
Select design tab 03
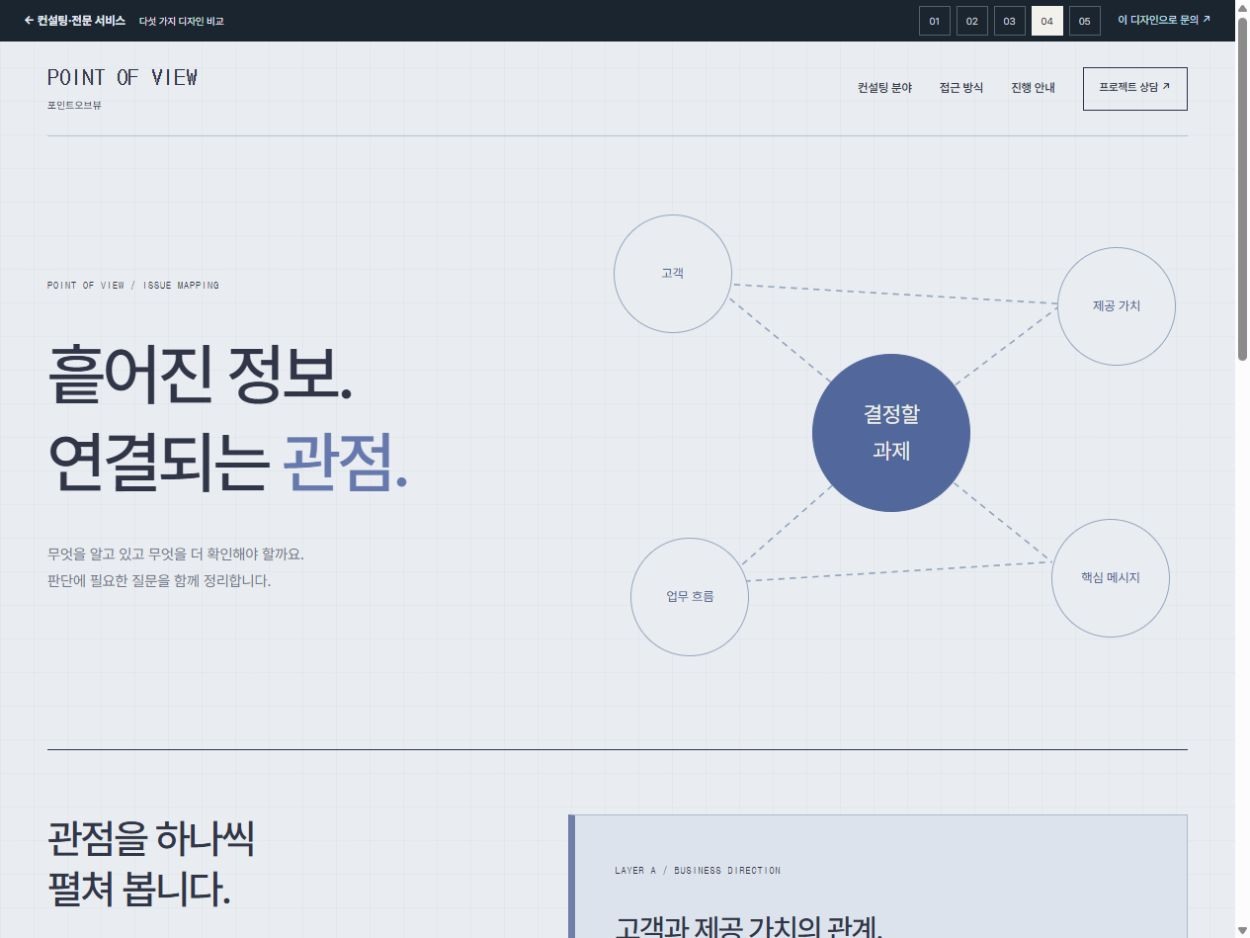(x=1009, y=21)
